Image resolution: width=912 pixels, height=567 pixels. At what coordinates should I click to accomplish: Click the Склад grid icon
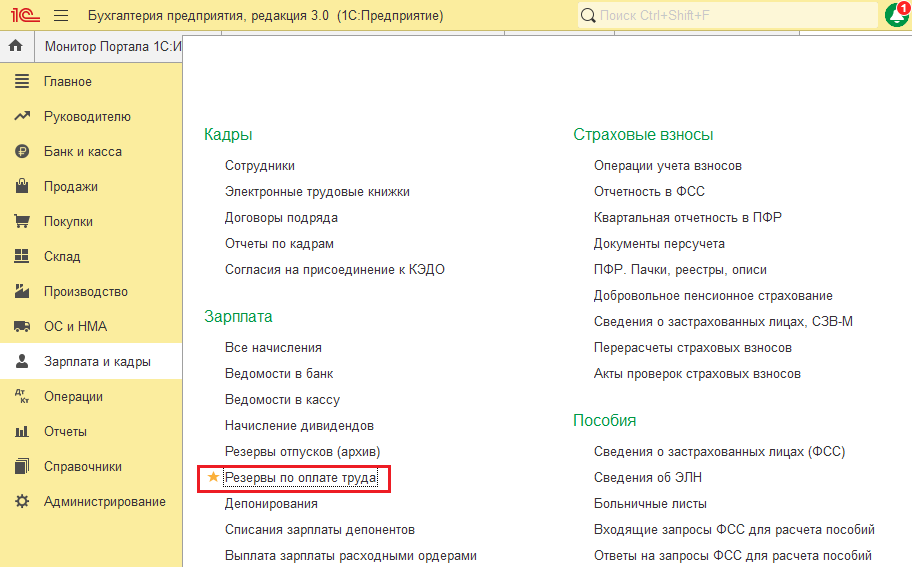pos(22,256)
